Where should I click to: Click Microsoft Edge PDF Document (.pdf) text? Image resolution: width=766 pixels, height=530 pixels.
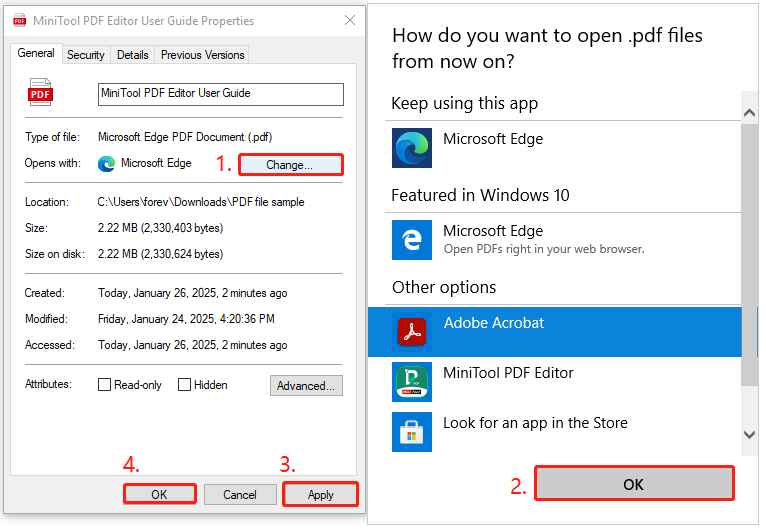[185, 137]
